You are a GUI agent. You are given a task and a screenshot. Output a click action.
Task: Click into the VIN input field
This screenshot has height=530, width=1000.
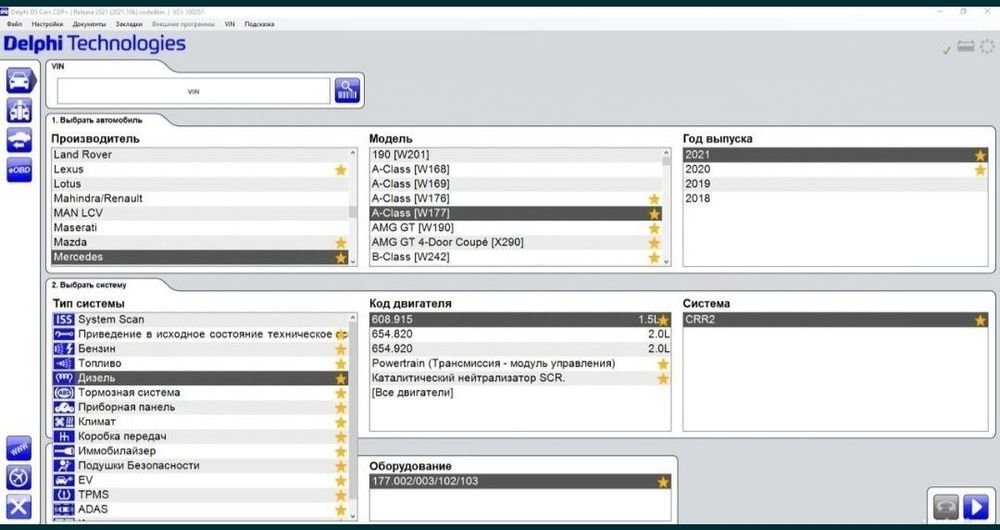[x=194, y=91]
